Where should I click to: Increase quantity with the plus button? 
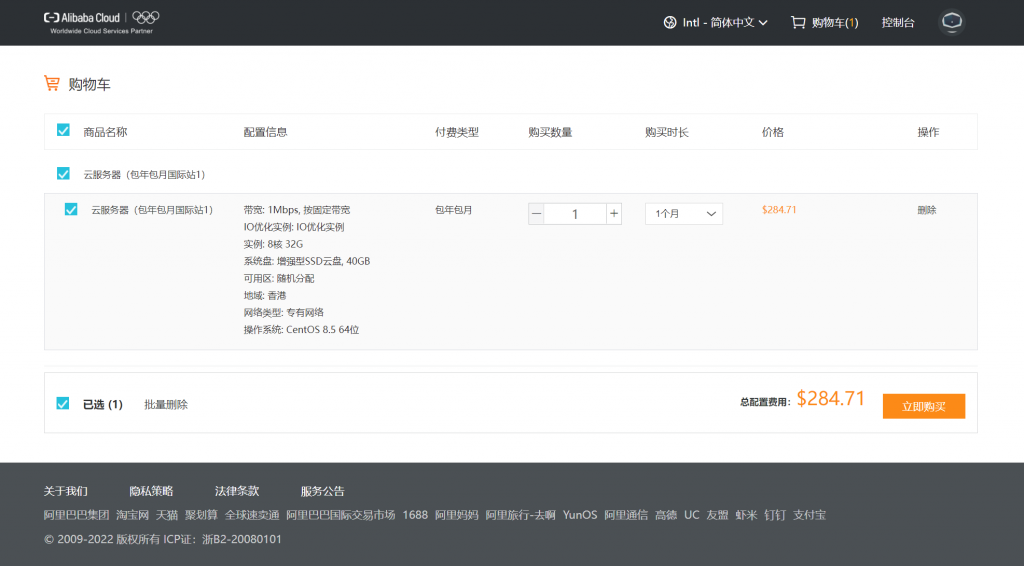(x=613, y=214)
